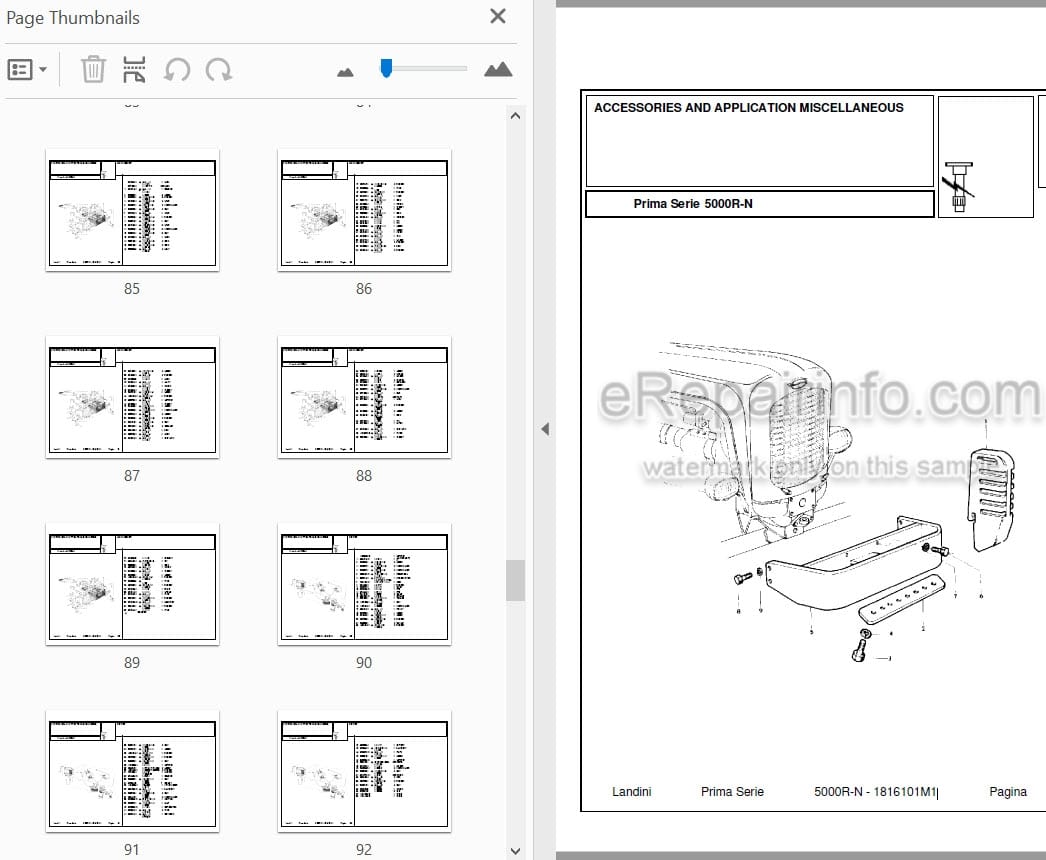Select page 92 thumbnail
Image resolution: width=1046 pixels, height=860 pixels.
coord(364,771)
